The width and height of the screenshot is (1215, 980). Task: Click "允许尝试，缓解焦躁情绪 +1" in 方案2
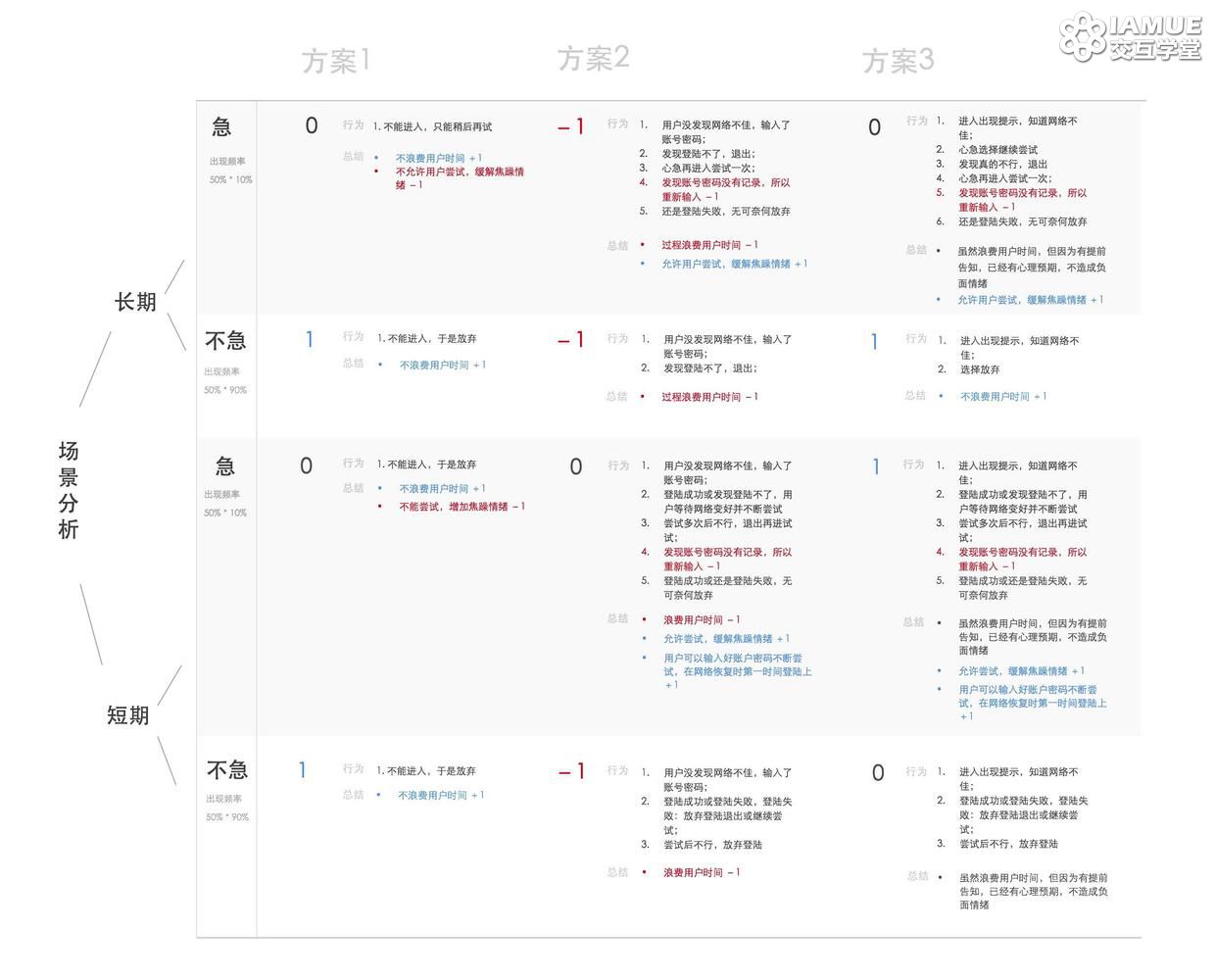point(727,639)
